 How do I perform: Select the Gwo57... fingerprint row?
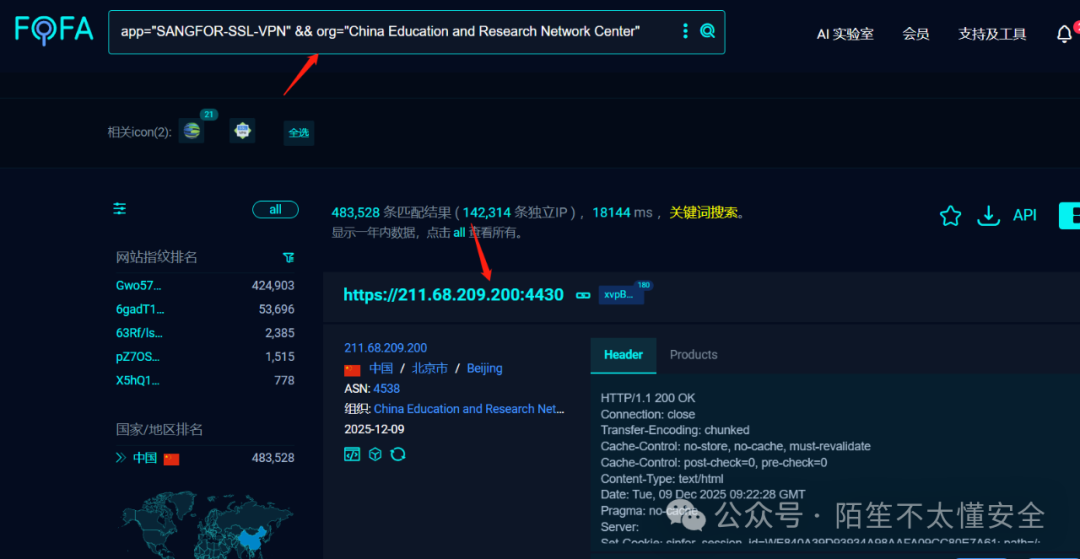[205, 285]
